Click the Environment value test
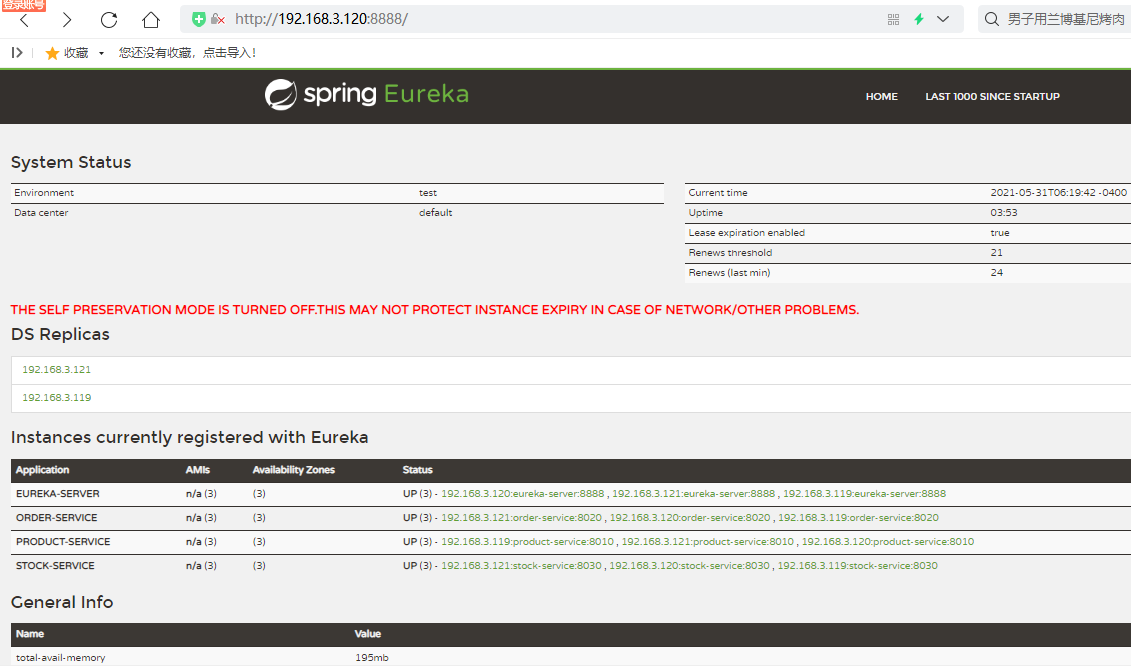The image size is (1131, 669). [x=428, y=193]
